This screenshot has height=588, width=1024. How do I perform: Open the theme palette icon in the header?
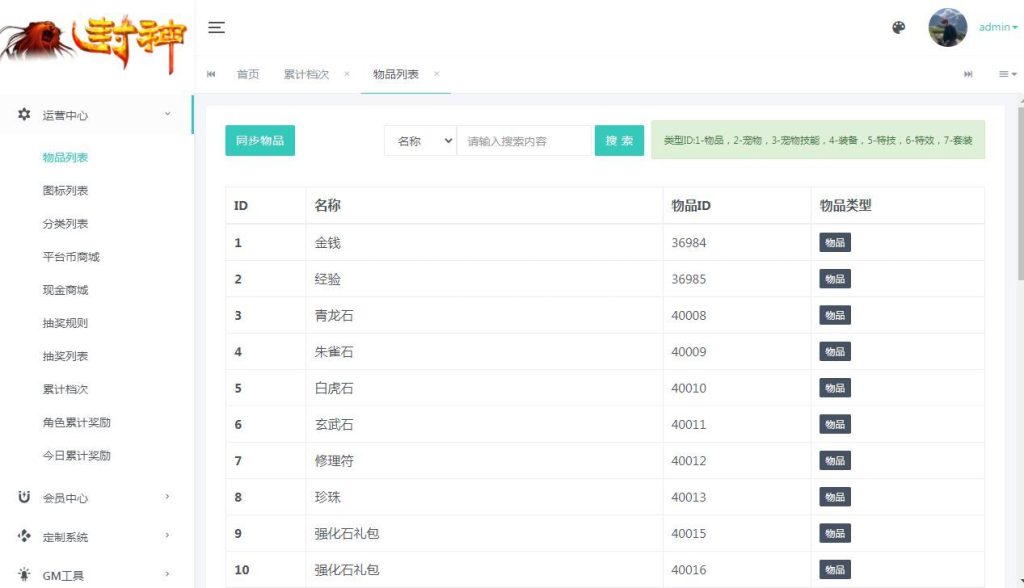point(897,28)
